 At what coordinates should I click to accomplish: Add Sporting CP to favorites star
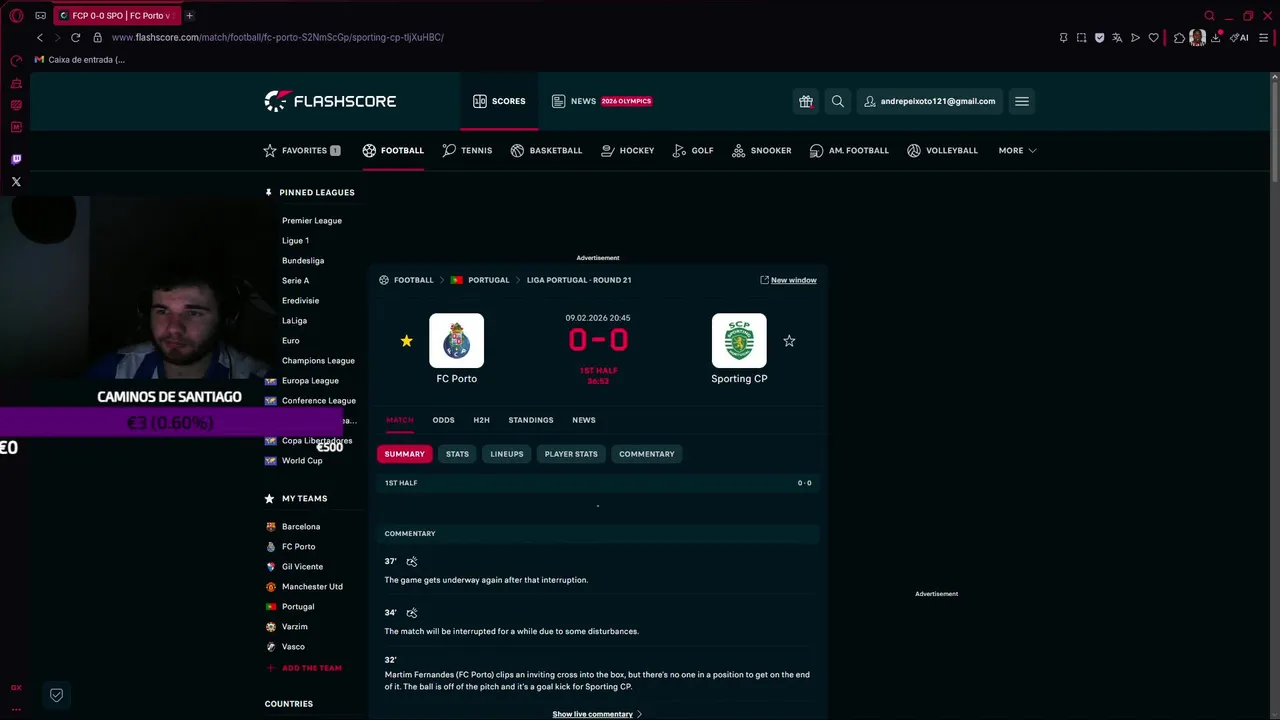(789, 341)
